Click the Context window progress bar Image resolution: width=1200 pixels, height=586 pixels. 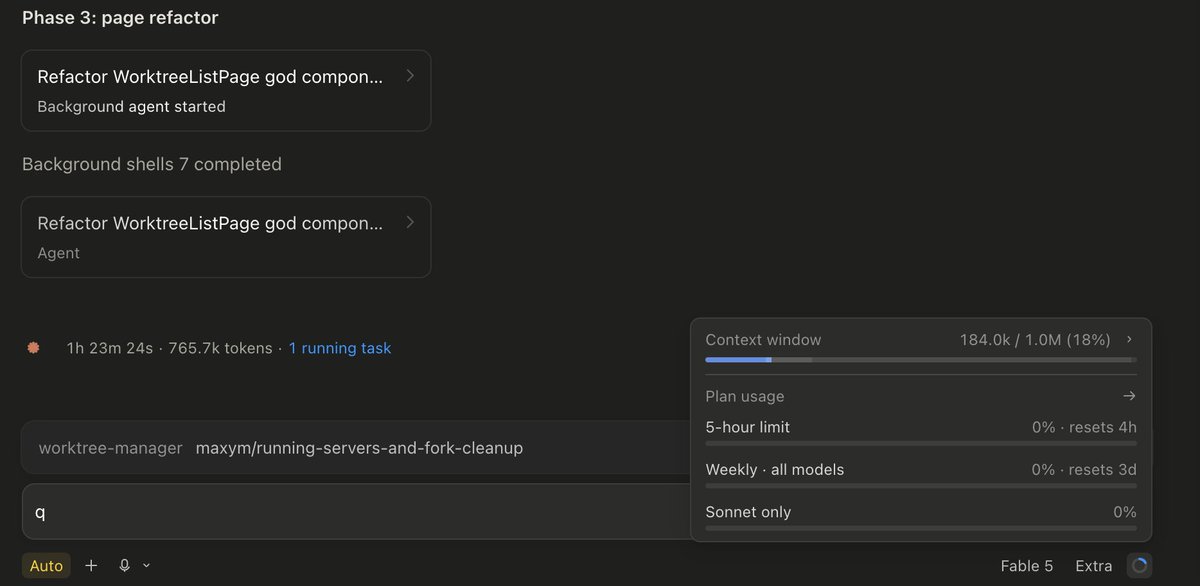click(x=921, y=359)
